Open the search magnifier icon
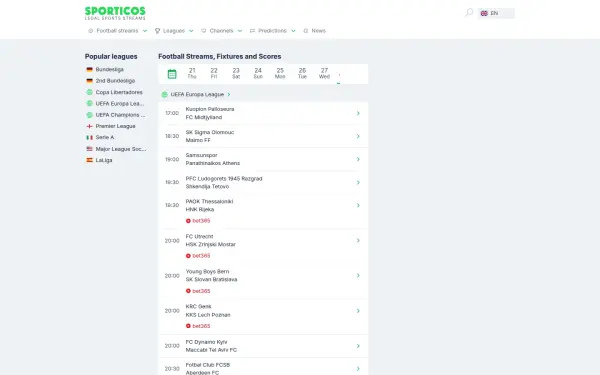The height and width of the screenshot is (375, 600). tap(469, 13)
